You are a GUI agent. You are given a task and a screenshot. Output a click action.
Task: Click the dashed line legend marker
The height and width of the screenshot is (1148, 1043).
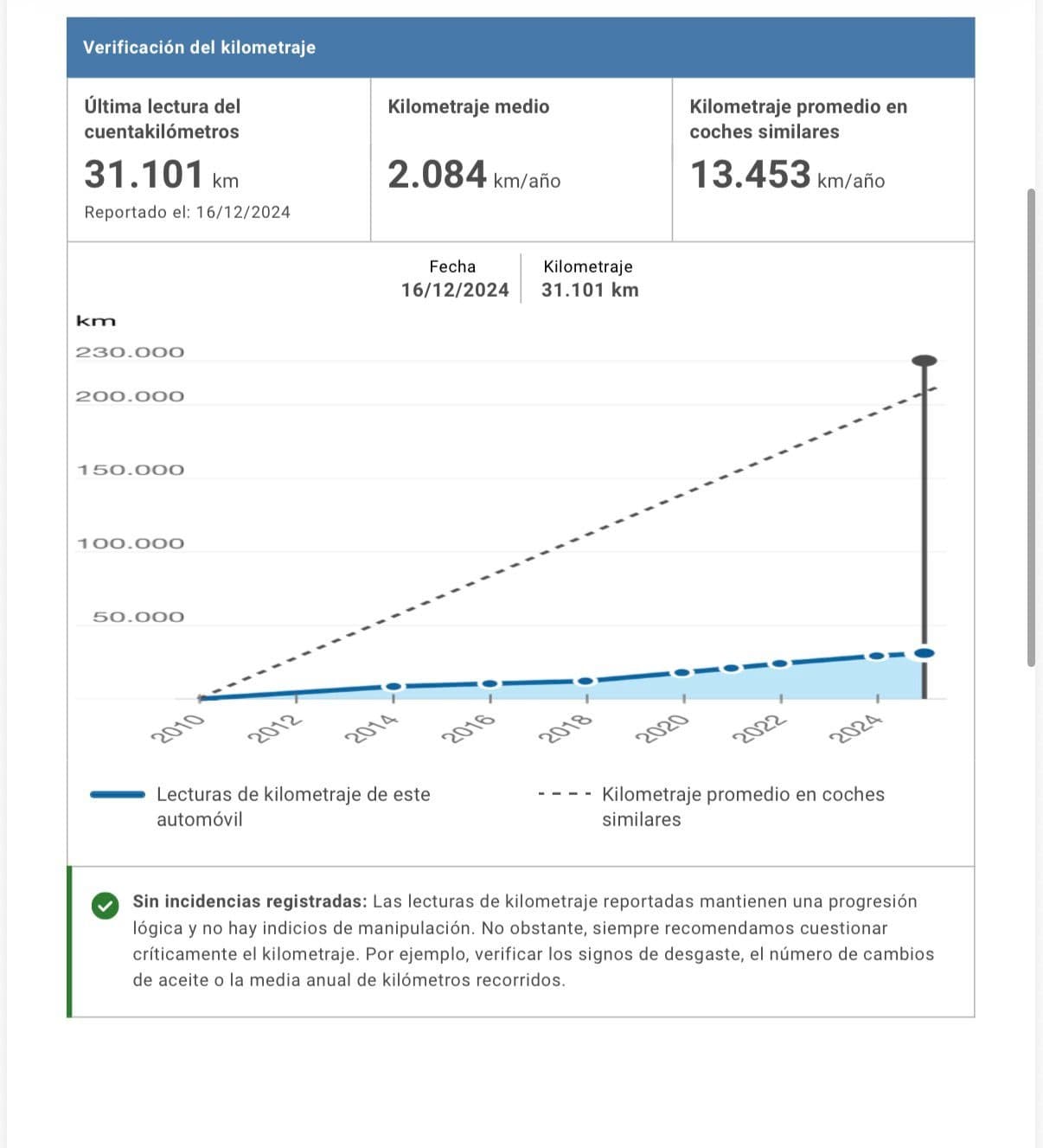point(564,794)
